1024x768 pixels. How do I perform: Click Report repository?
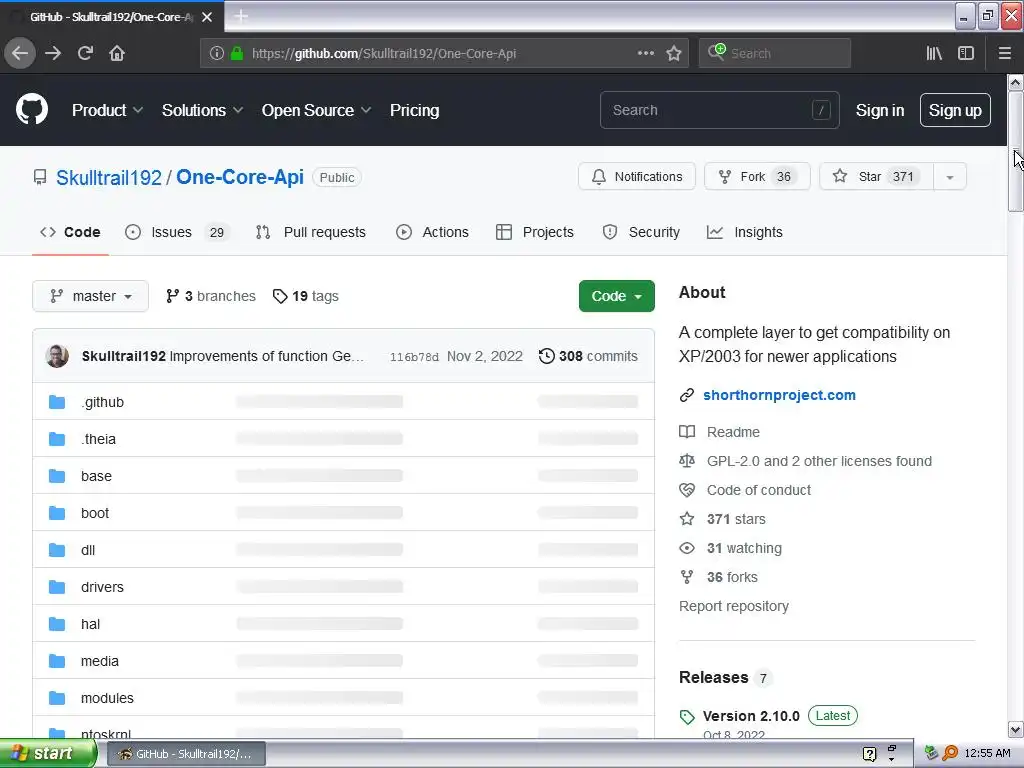tap(733, 606)
